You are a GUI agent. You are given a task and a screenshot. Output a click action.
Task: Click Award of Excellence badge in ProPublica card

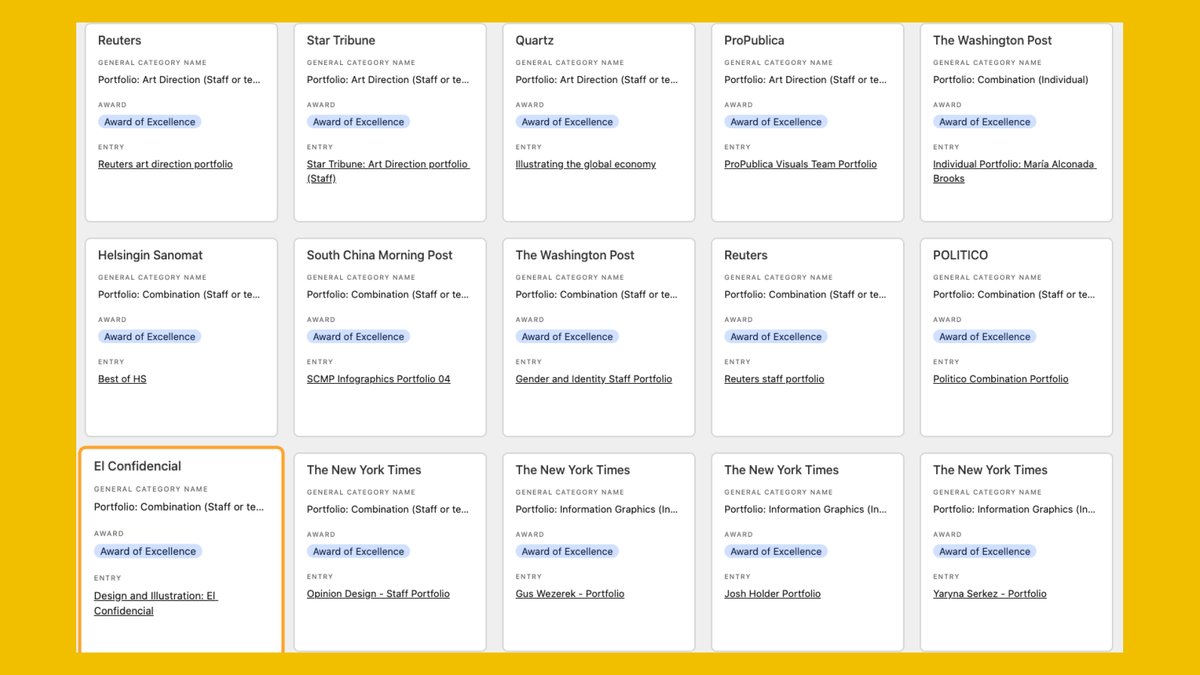[x=776, y=122]
